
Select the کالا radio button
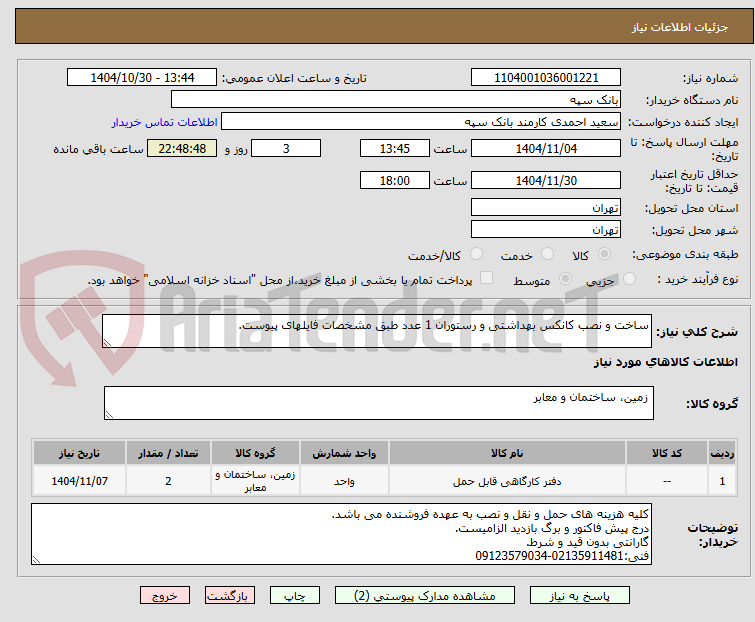pyautogui.click(x=604, y=254)
